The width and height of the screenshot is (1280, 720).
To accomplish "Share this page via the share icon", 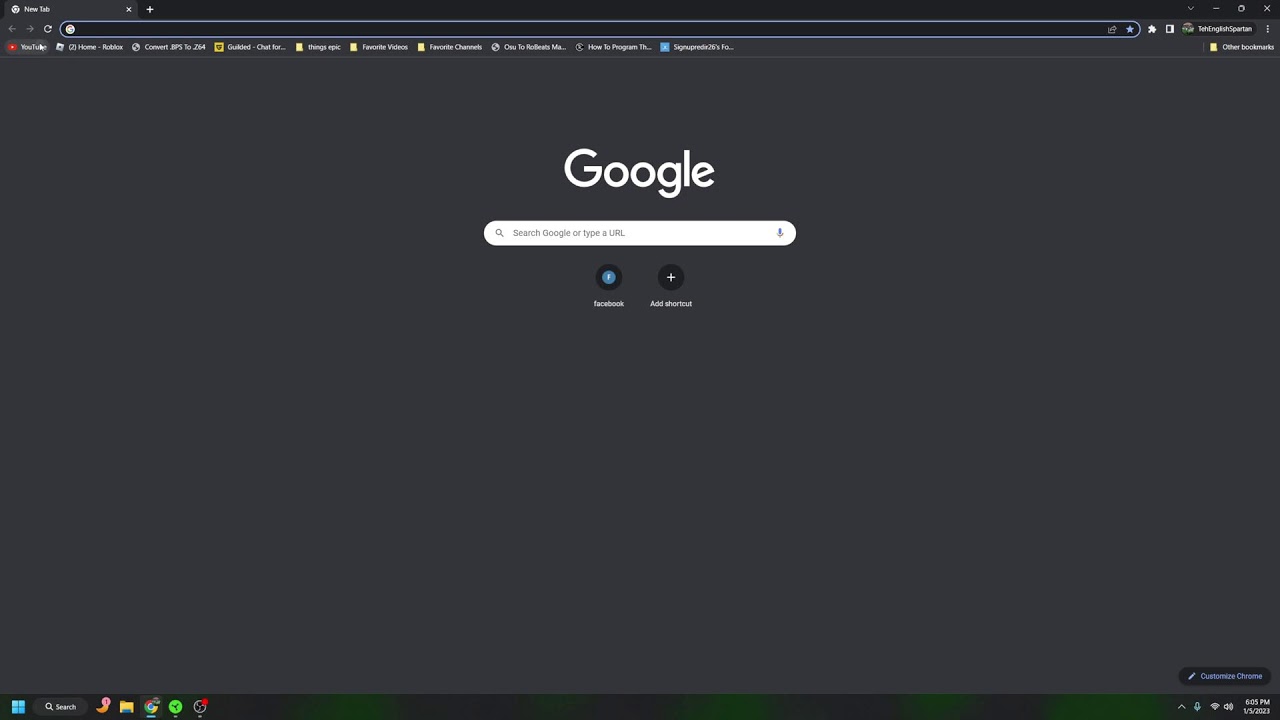I will (x=1112, y=29).
